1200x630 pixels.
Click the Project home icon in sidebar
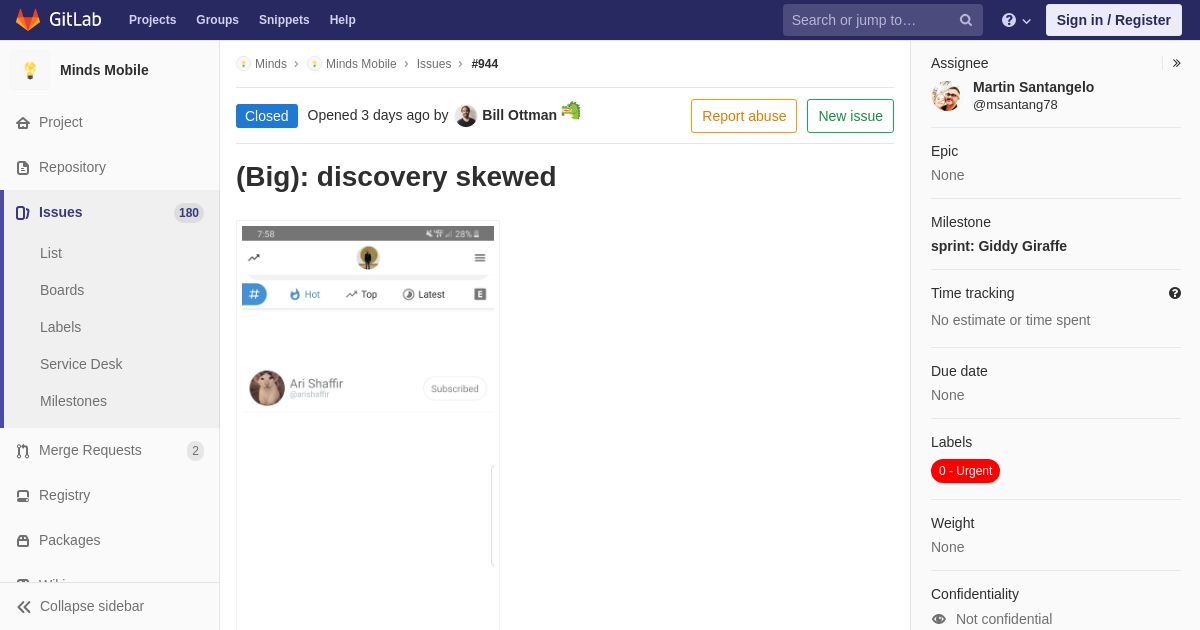[x=23, y=123]
